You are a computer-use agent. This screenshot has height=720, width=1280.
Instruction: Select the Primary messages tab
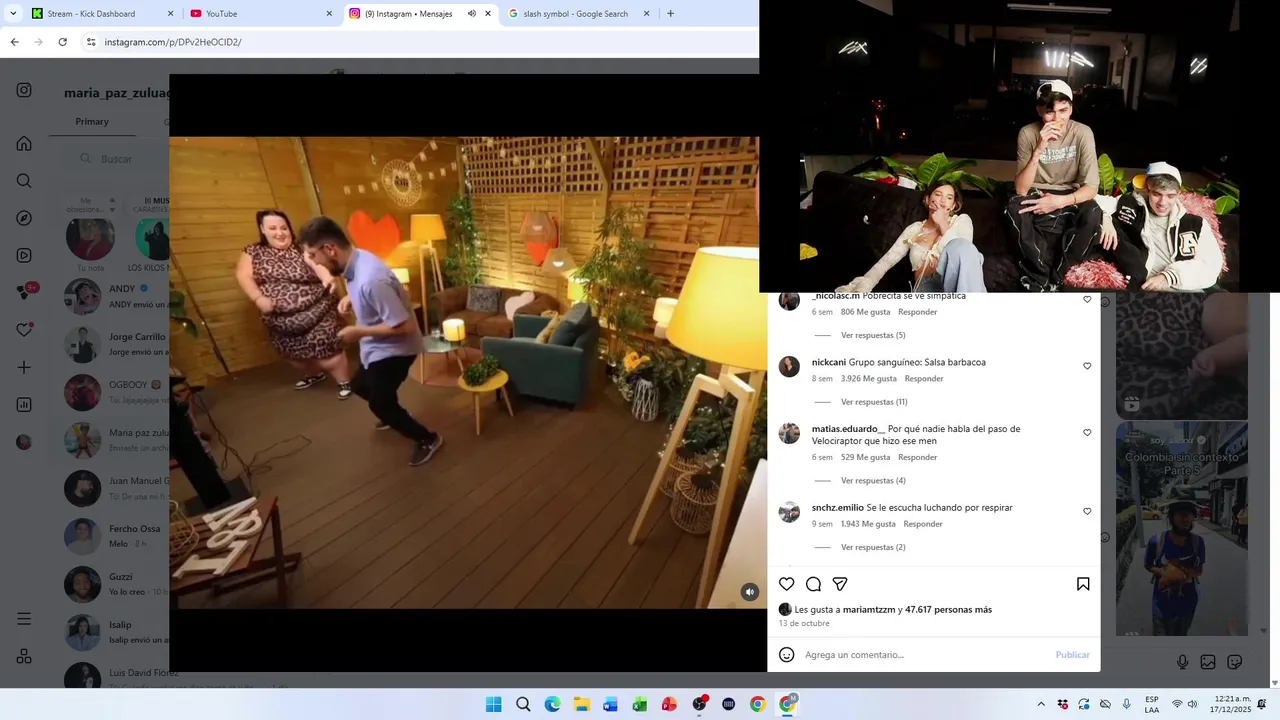click(x=92, y=121)
